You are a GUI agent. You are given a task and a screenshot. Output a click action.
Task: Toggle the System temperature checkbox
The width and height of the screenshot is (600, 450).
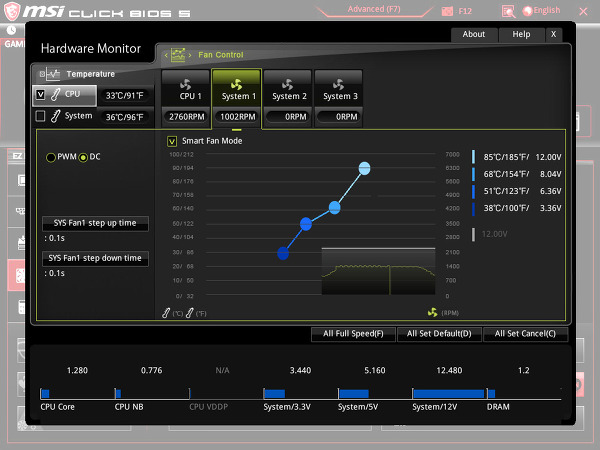pos(40,116)
